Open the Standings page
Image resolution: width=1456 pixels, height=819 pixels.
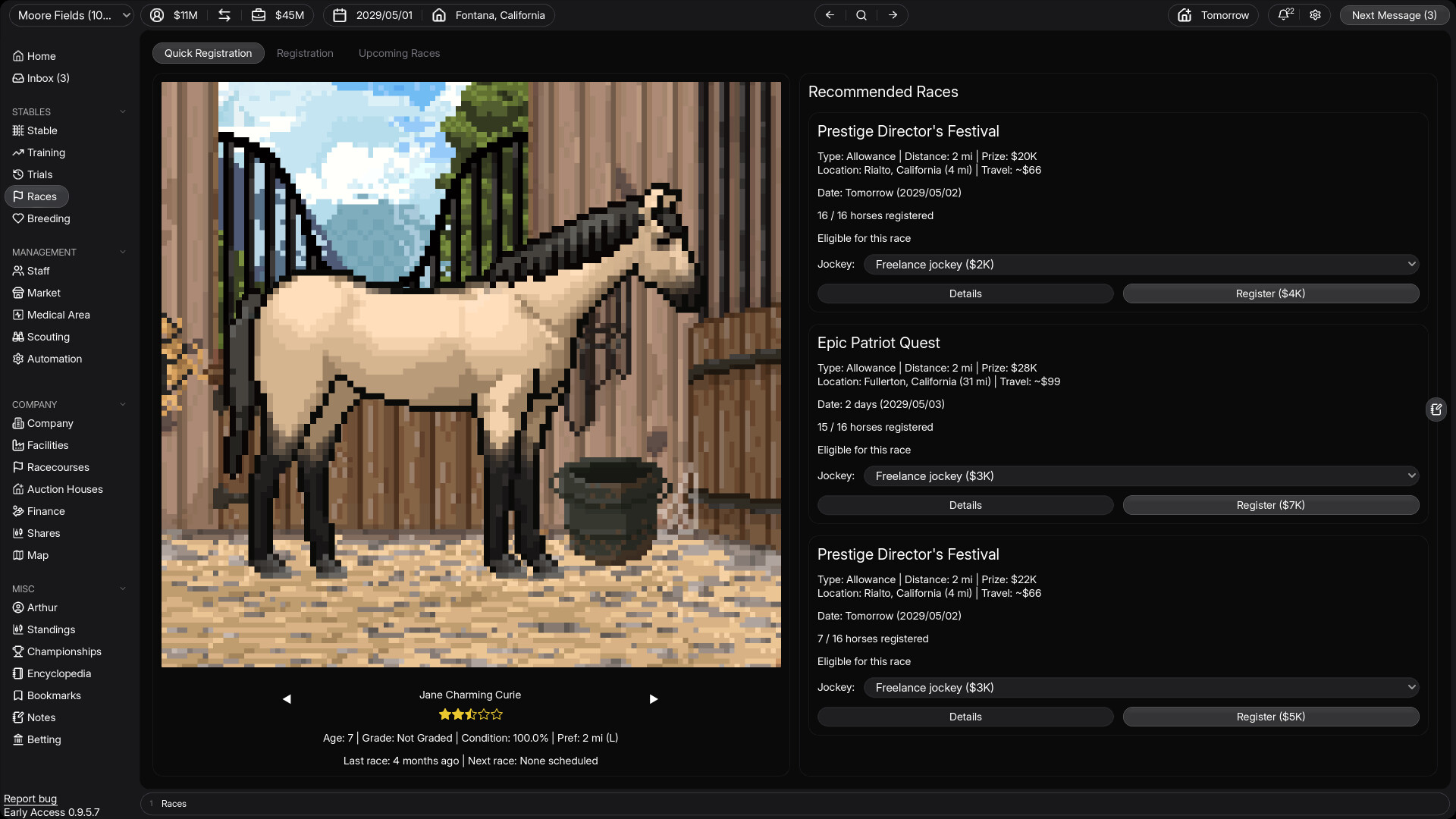pos(43,629)
